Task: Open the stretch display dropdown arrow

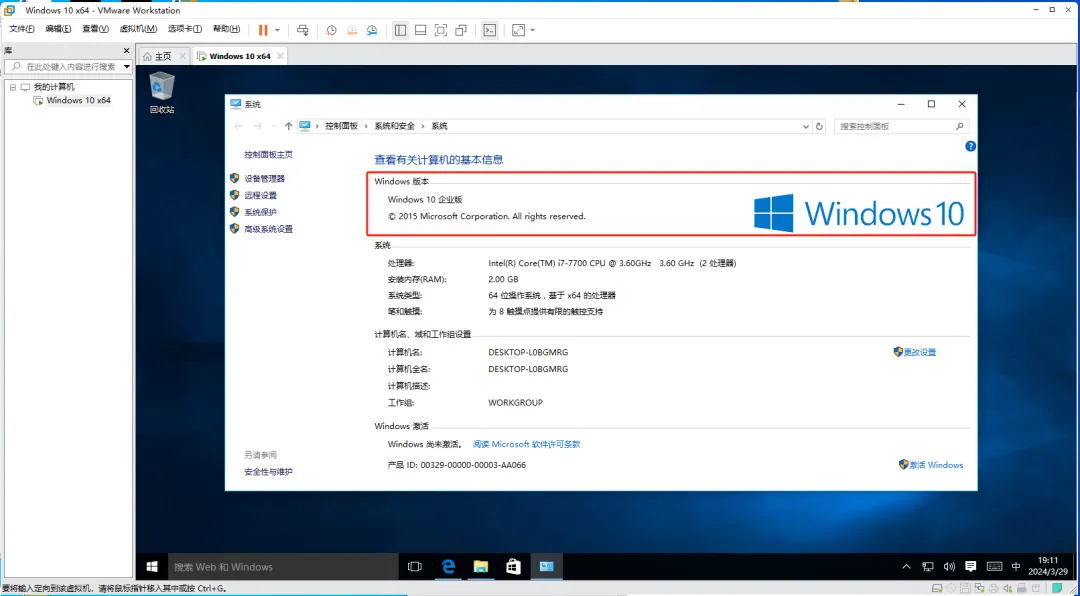Action: (x=532, y=30)
